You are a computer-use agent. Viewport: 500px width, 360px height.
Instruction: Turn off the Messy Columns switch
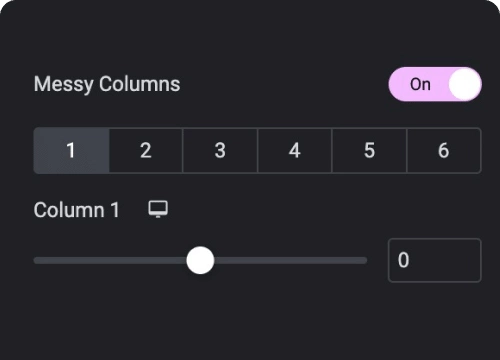point(435,84)
